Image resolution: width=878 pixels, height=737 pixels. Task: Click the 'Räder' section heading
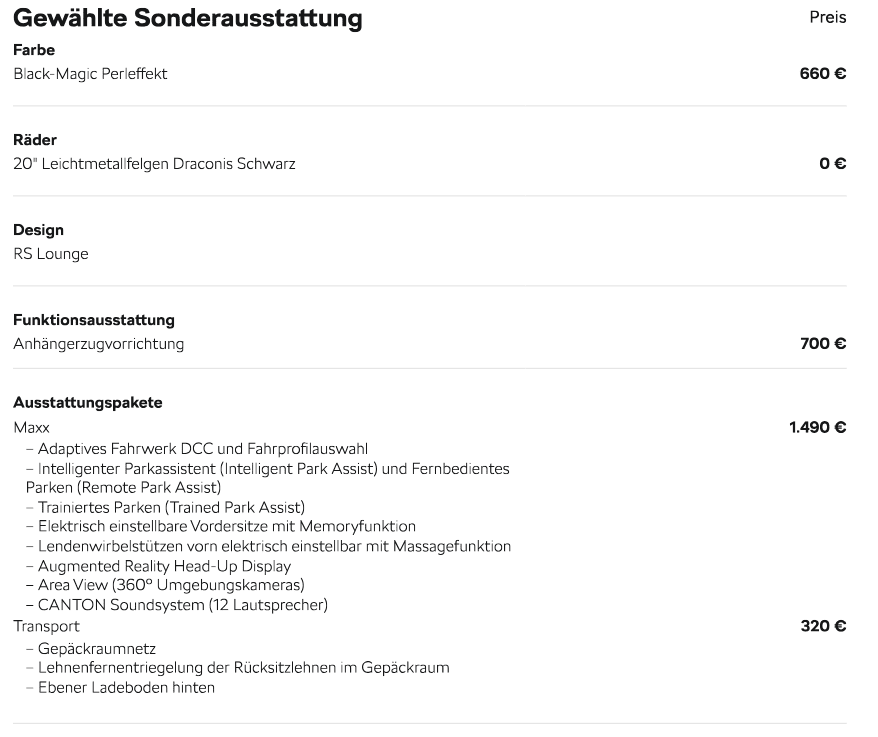[35, 140]
